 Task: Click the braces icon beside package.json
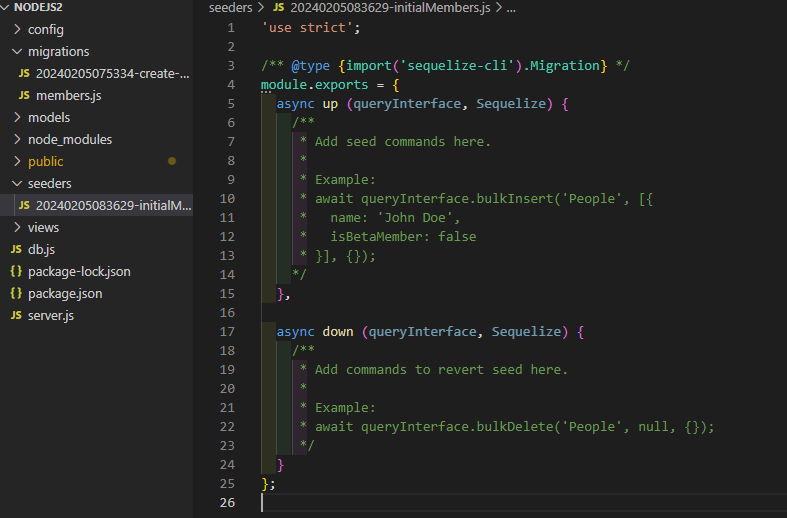tap(16, 294)
